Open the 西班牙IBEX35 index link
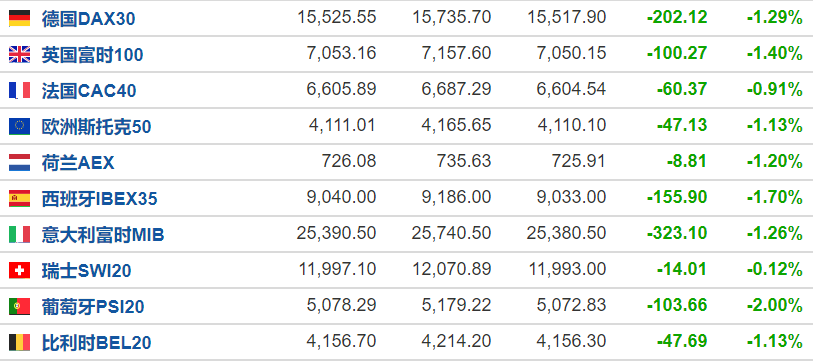The height and width of the screenshot is (361, 813). click(100, 199)
